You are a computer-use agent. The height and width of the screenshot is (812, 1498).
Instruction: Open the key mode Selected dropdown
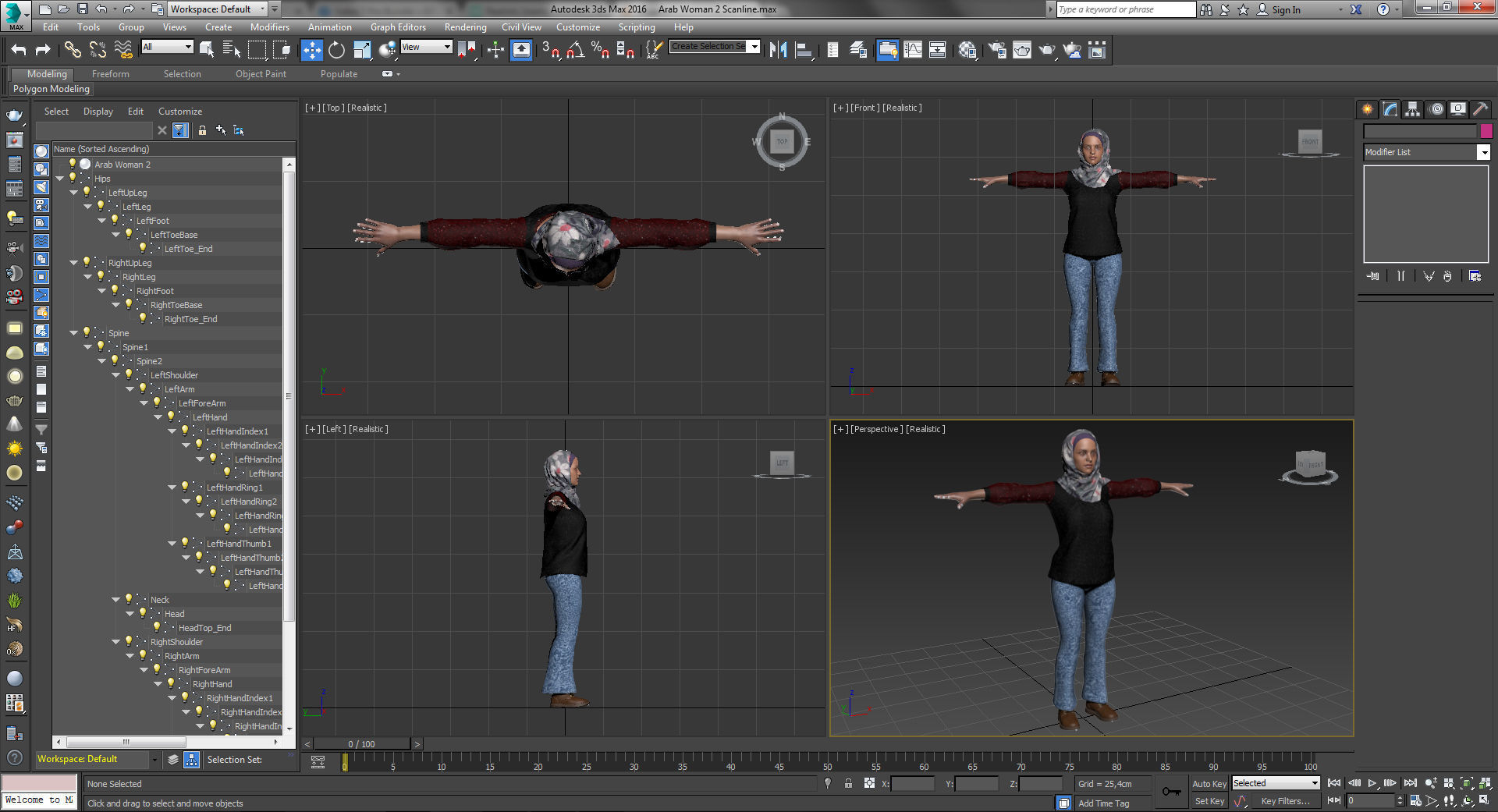tap(1276, 783)
